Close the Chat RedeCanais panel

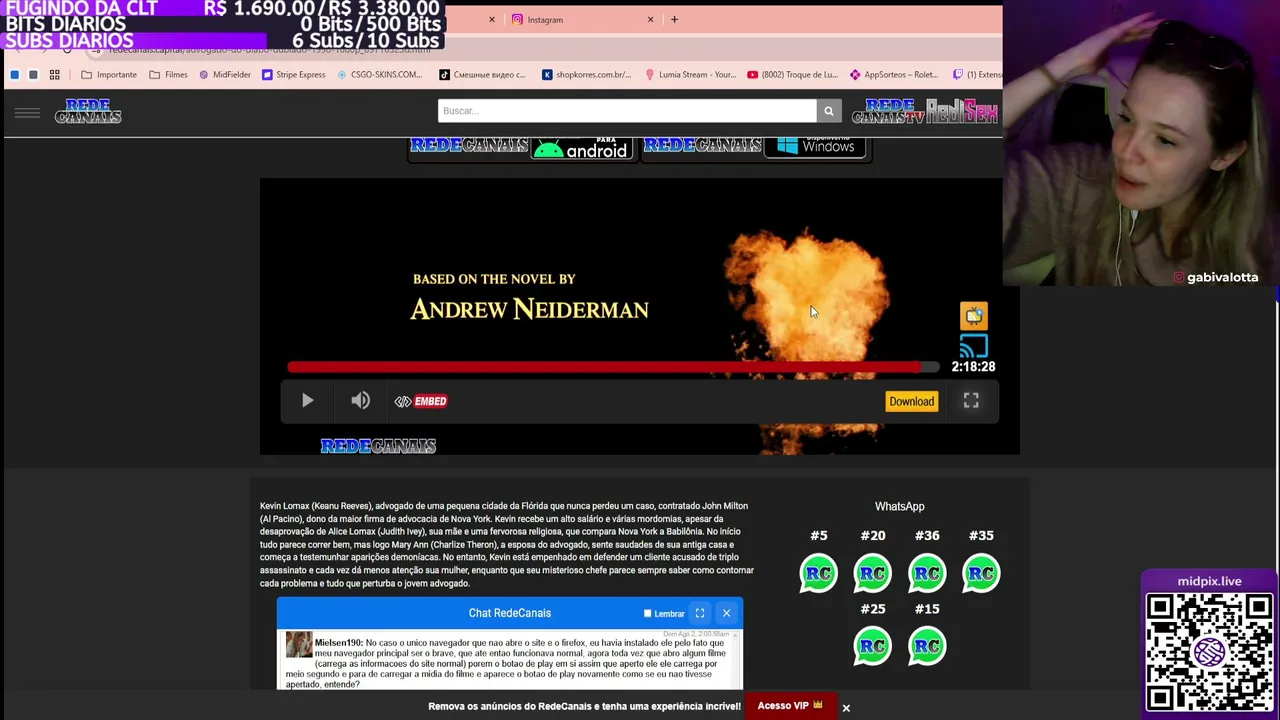click(x=726, y=613)
